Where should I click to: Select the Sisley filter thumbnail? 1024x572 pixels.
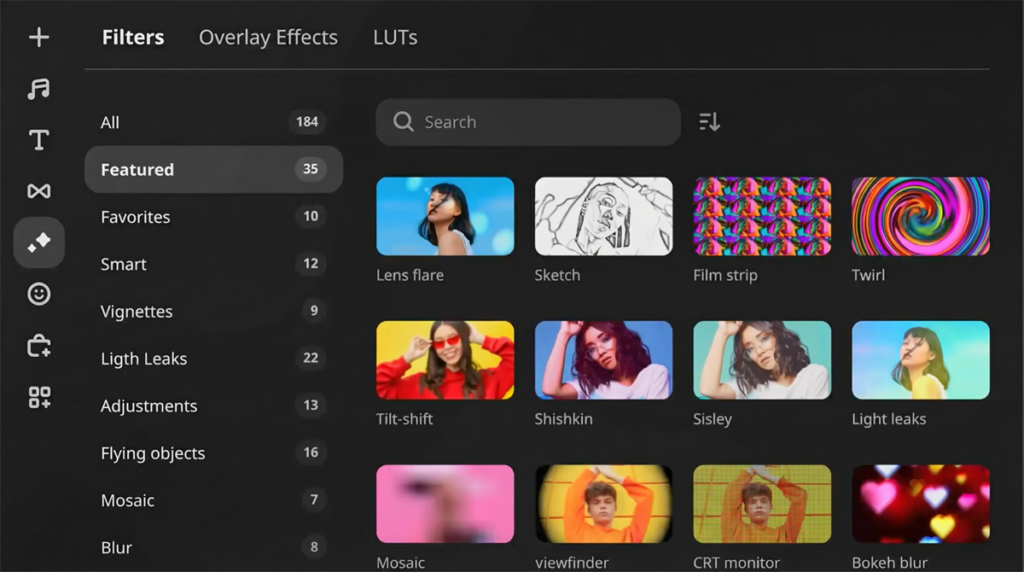(762, 360)
